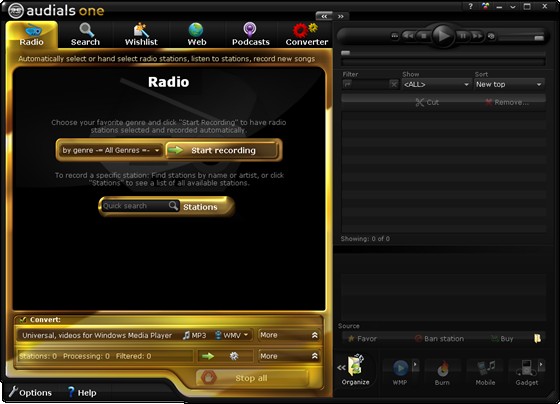Switch to the Search tab
This screenshot has height=404, width=560.
click(85, 34)
